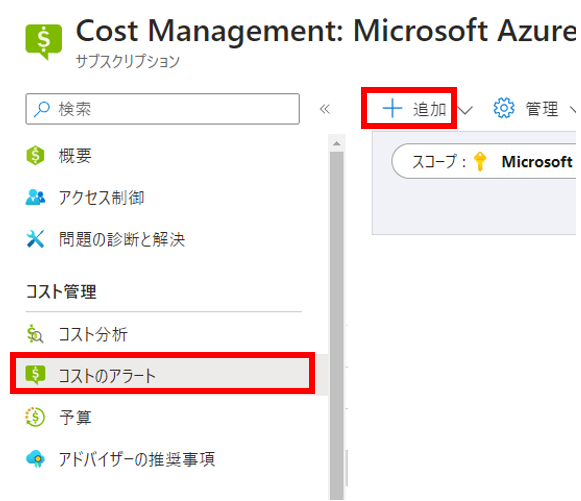Click the wrench icon for 問題の診断と解決

click(x=35, y=239)
